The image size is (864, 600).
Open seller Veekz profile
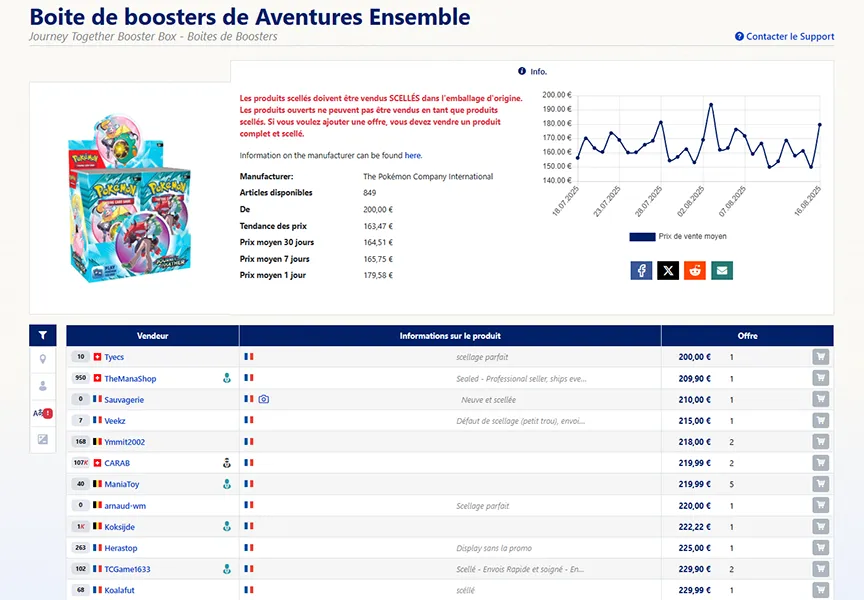(x=115, y=421)
